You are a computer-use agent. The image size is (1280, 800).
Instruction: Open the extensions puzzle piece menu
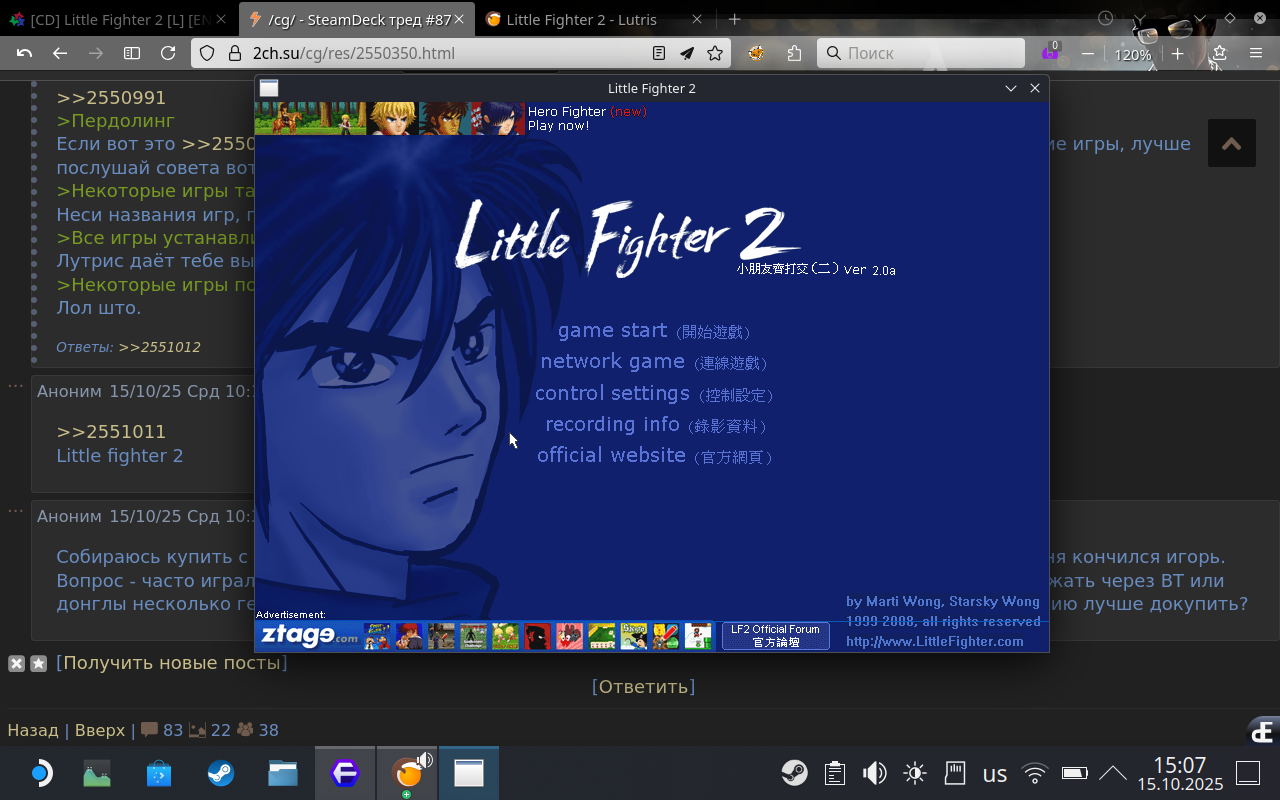[x=794, y=53]
